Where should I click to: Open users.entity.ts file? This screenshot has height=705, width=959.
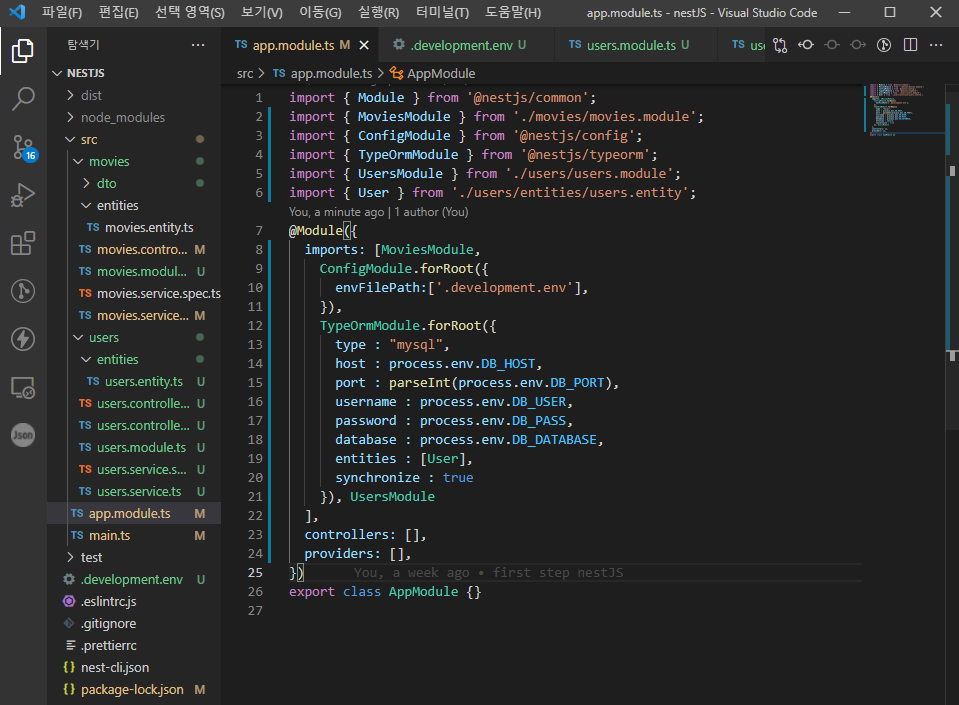click(134, 382)
